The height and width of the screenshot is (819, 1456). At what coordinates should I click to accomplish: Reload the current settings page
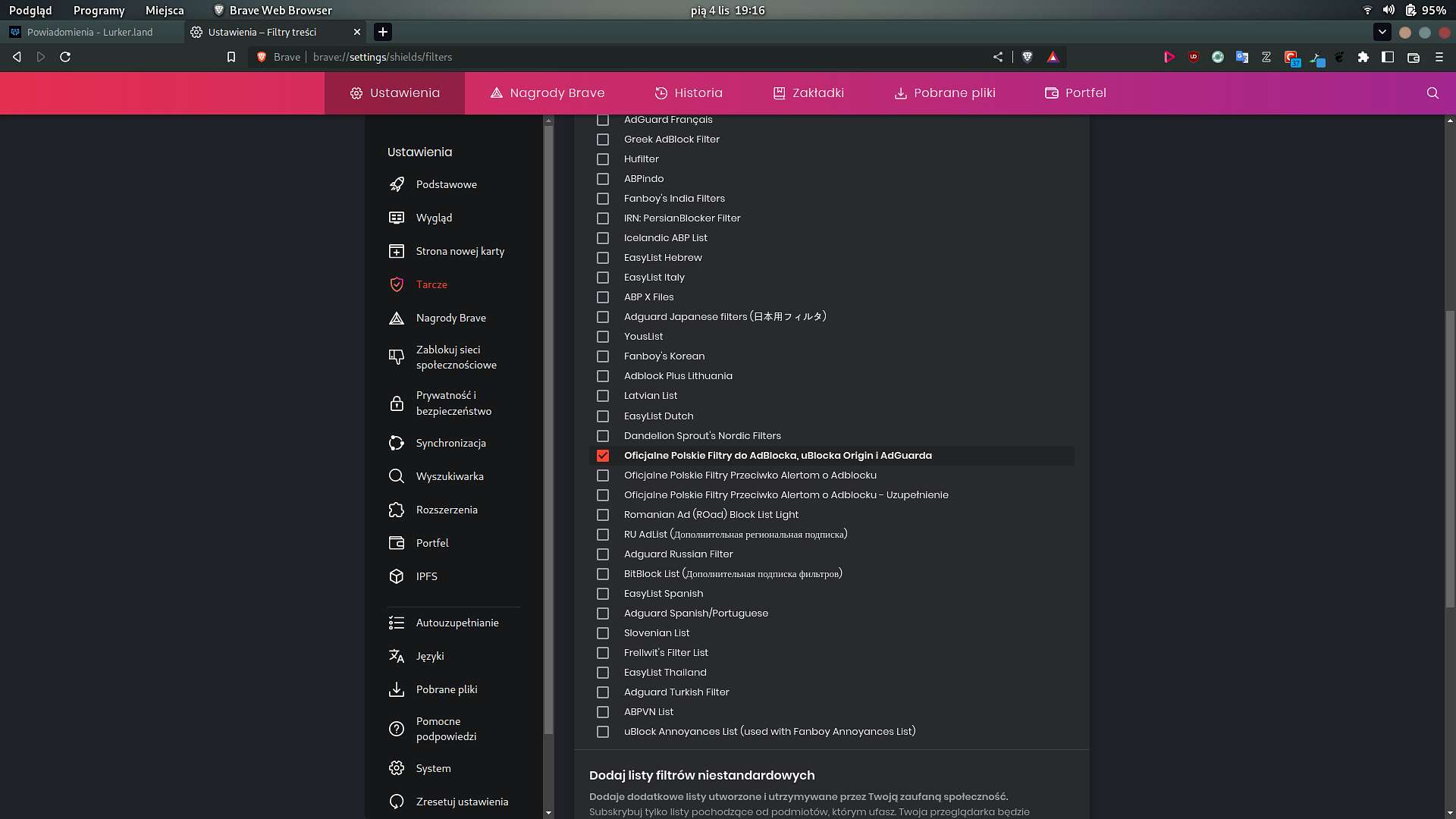pyautogui.click(x=65, y=57)
